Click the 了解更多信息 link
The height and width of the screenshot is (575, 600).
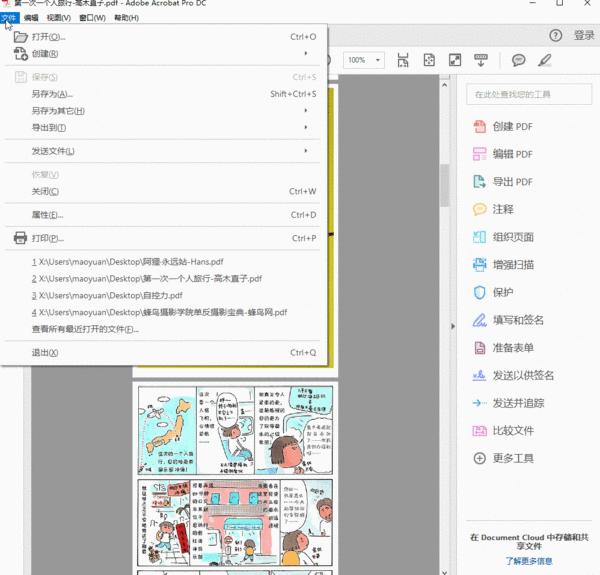pyautogui.click(x=529, y=561)
